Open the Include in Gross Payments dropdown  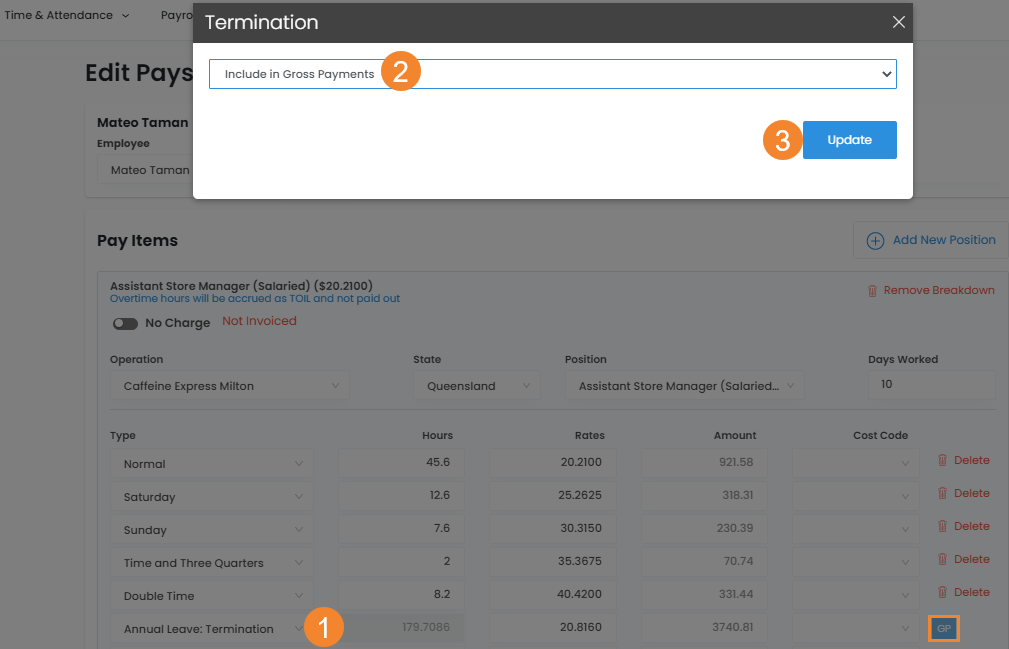coord(552,74)
